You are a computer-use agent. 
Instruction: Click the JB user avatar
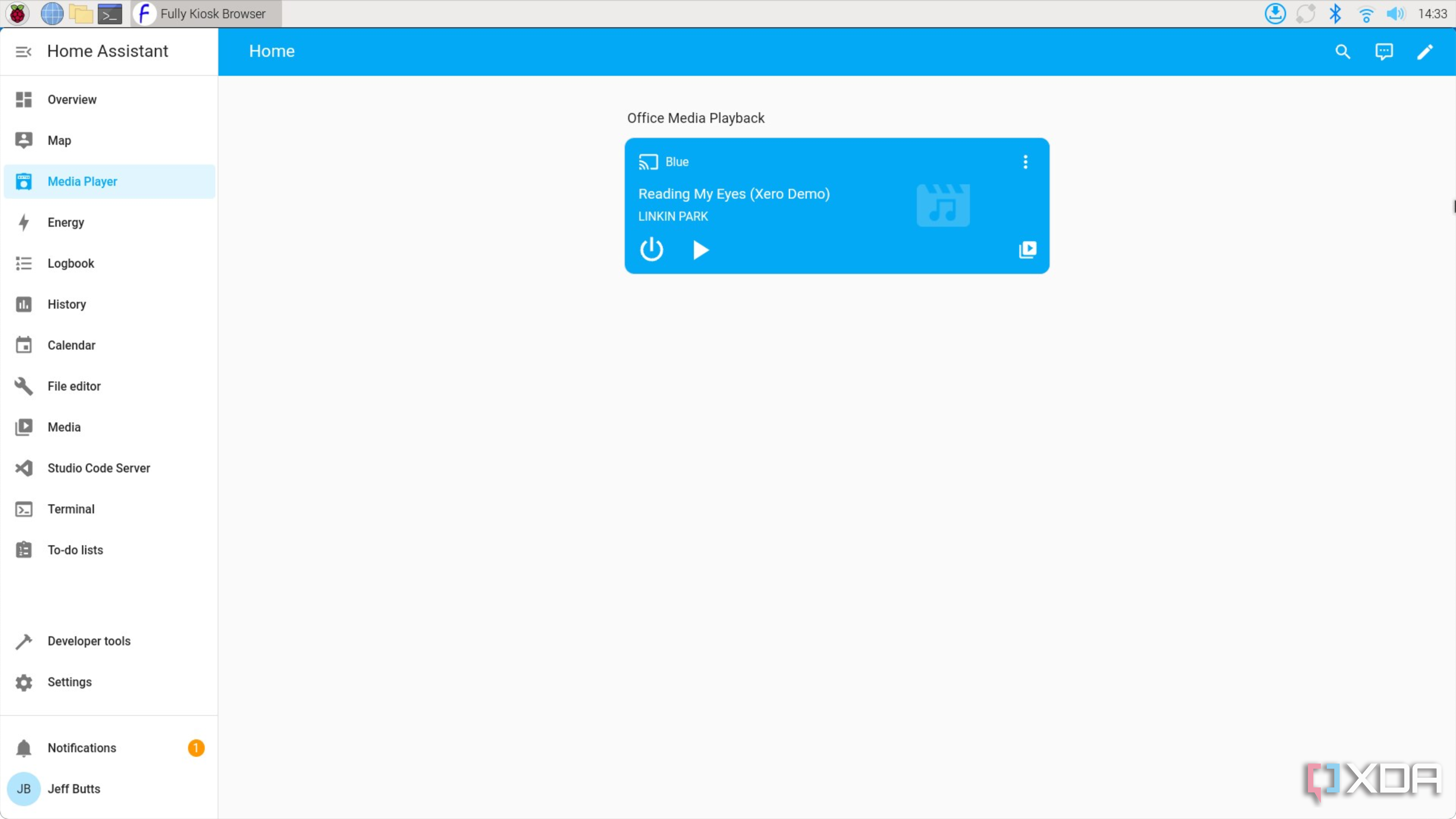(24, 789)
